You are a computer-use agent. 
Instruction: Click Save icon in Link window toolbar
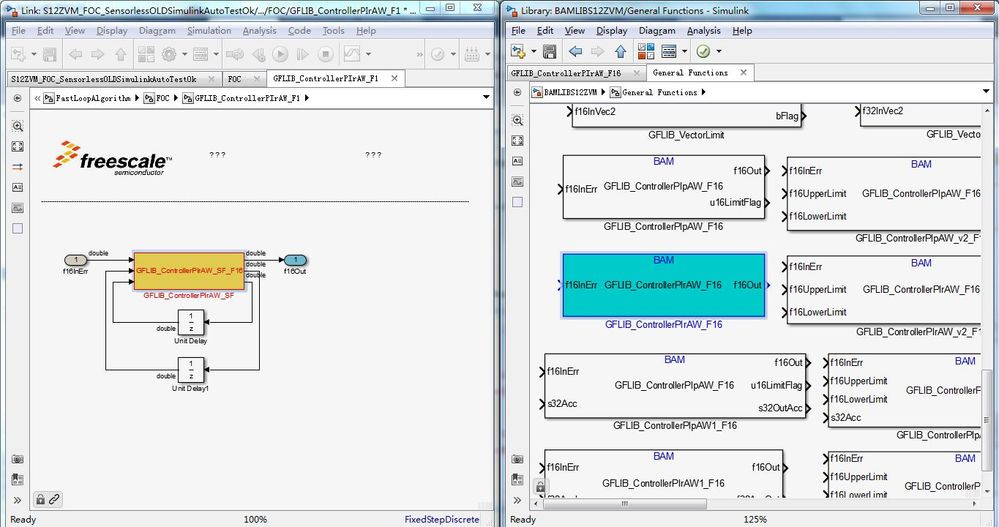(x=50, y=55)
